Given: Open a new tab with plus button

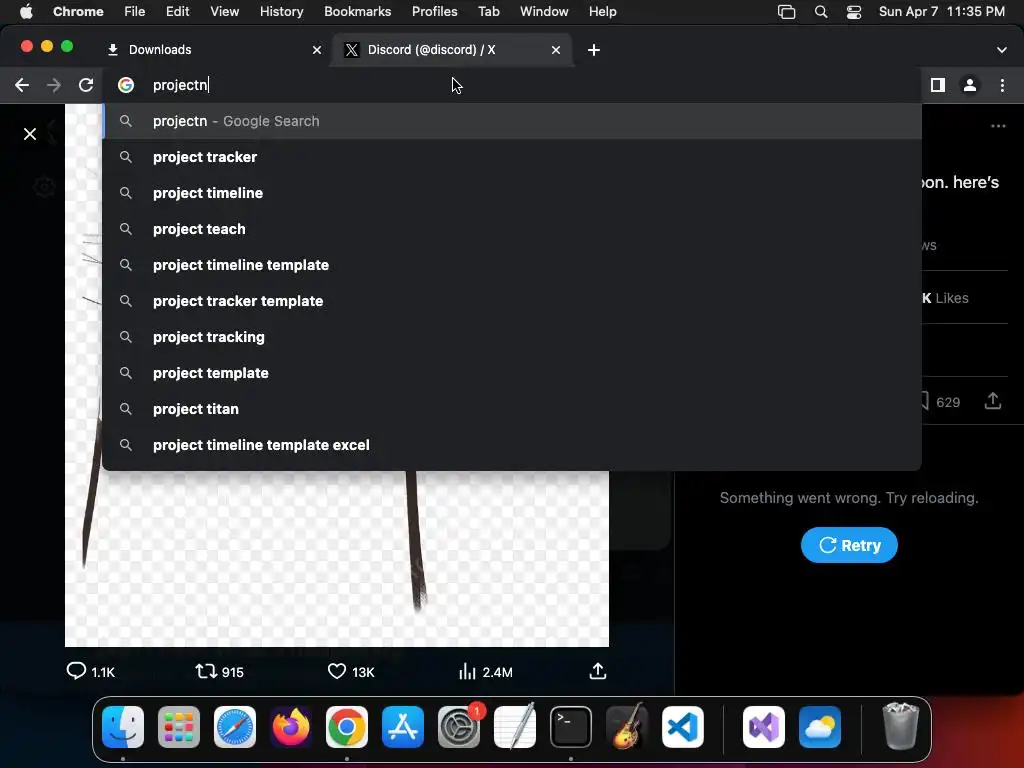Looking at the screenshot, I should tap(594, 50).
